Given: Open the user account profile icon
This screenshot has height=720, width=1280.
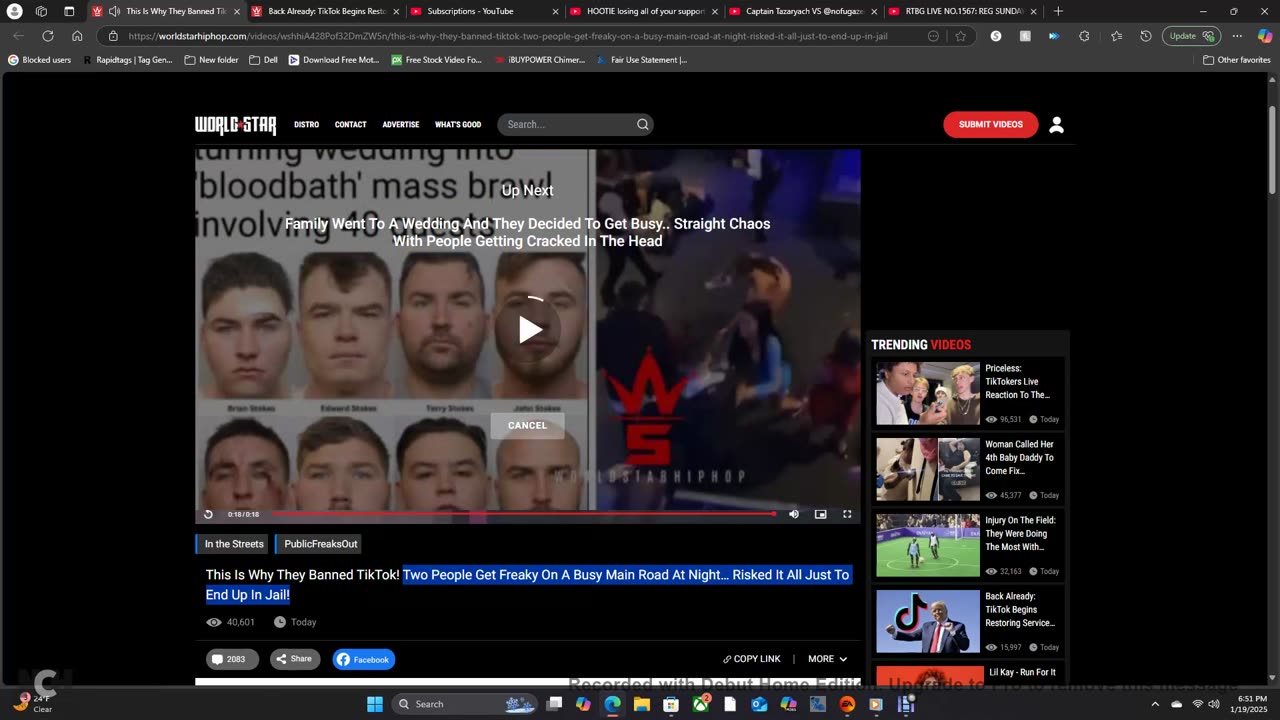Looking at the screenshot, I should click(x=1057, y=125).
